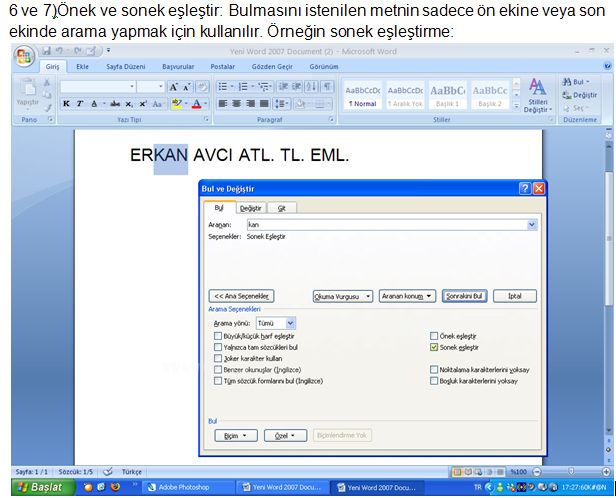Open the Okuma Vurgusu dropdown

click(x=343, y=296)
